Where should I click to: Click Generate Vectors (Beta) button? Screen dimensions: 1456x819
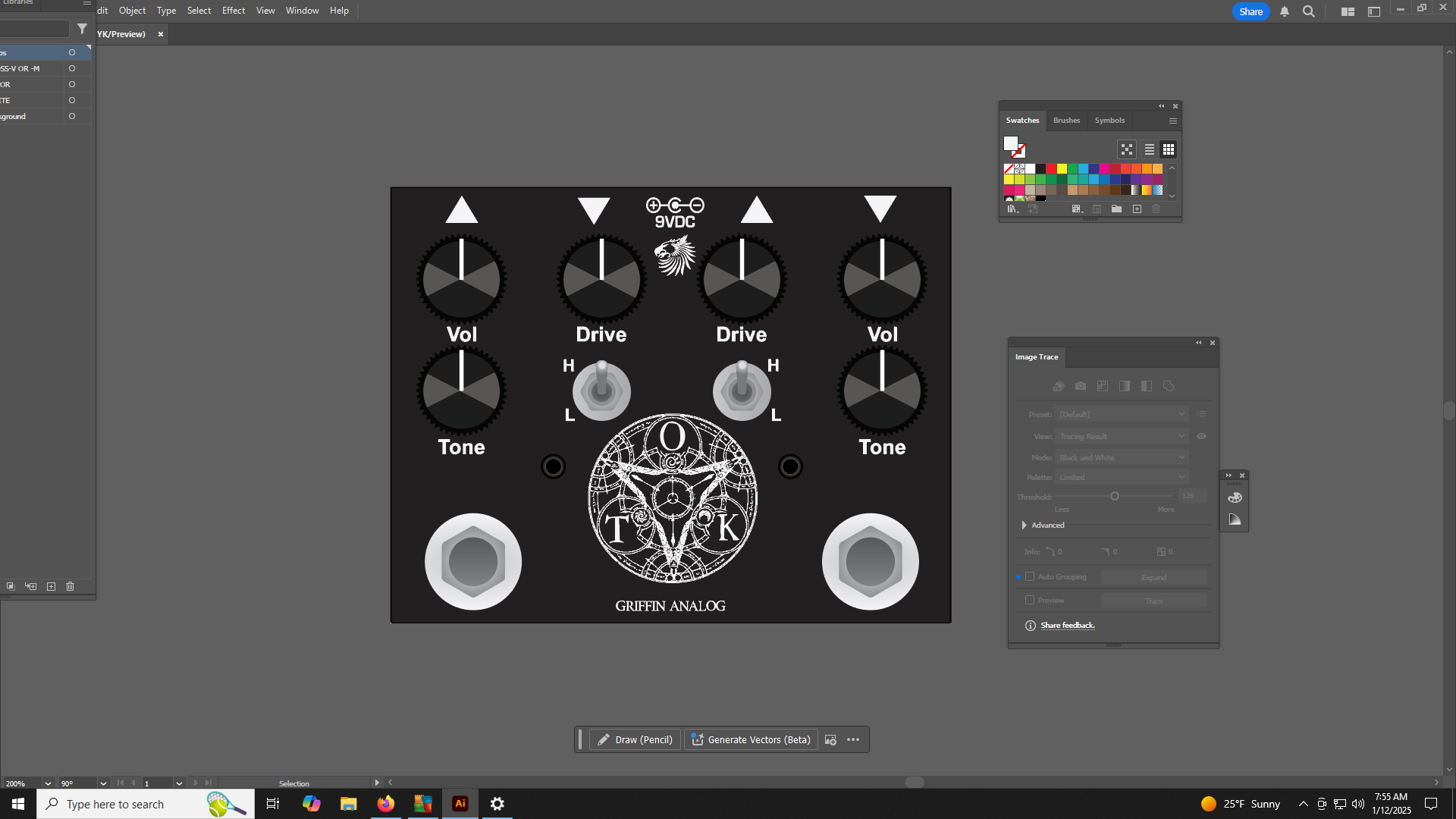click(751, 739)
